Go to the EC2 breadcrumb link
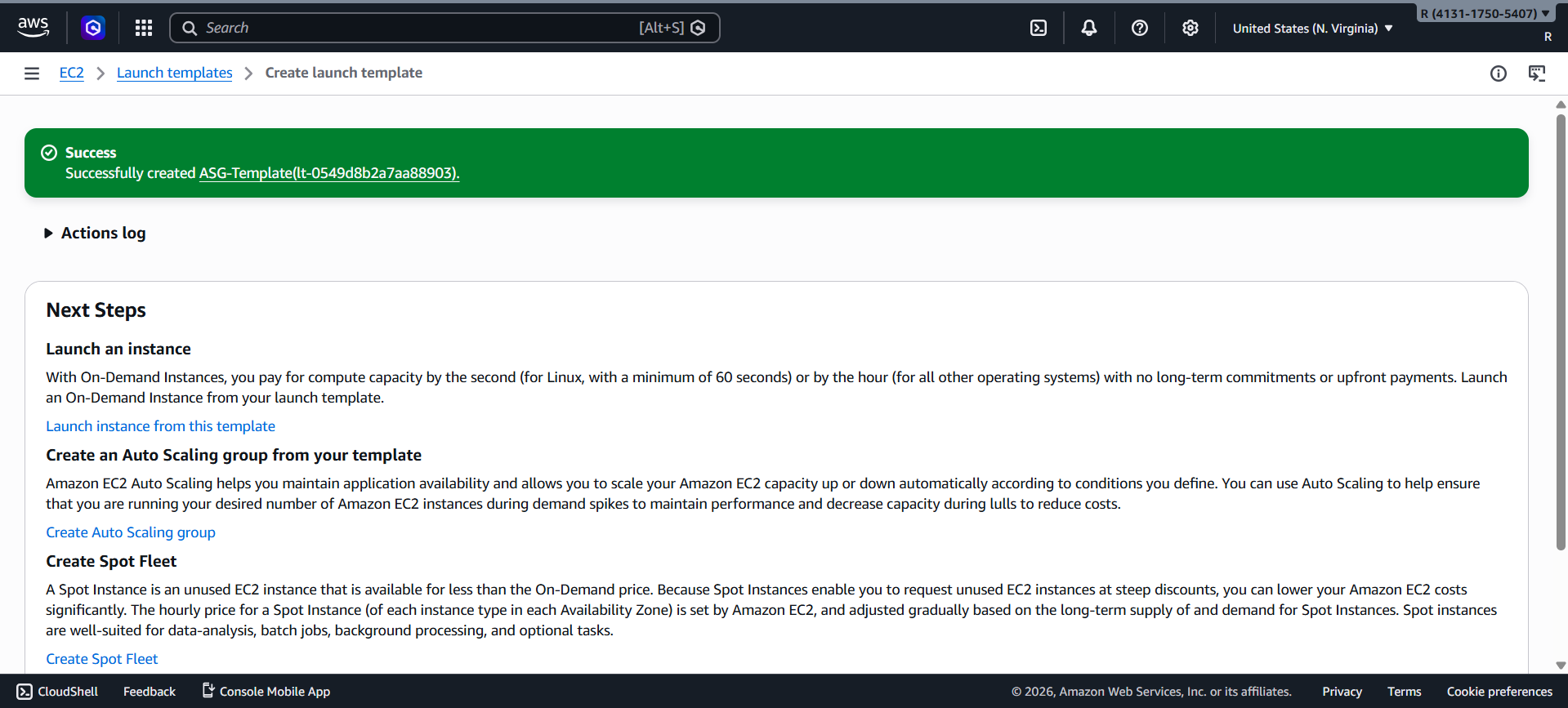The width and height of the screenshot is (1568, 708). [72, 73]
